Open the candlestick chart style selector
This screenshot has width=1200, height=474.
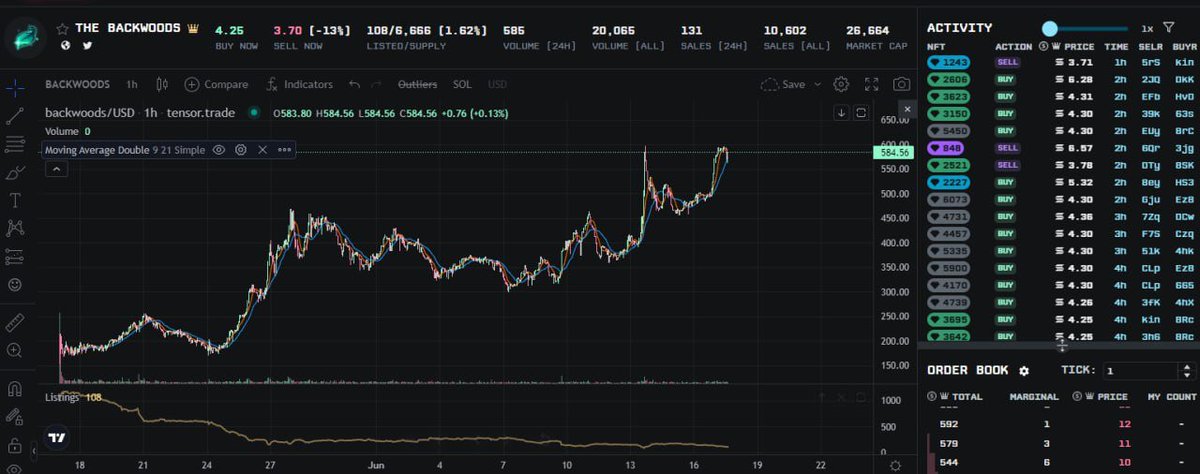tap(164, 85)
